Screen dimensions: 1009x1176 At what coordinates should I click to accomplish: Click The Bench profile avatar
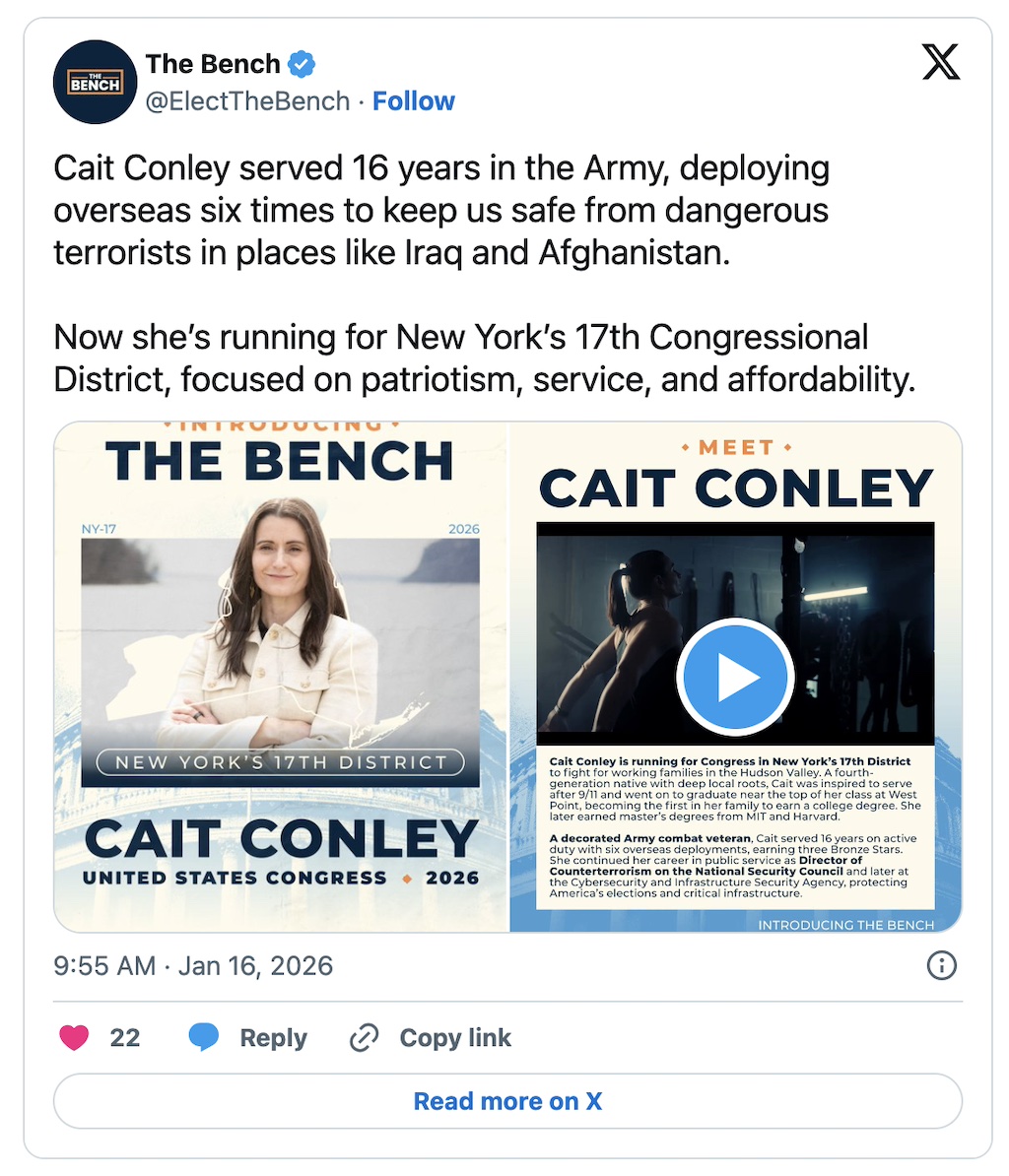[x=95, y=82]
